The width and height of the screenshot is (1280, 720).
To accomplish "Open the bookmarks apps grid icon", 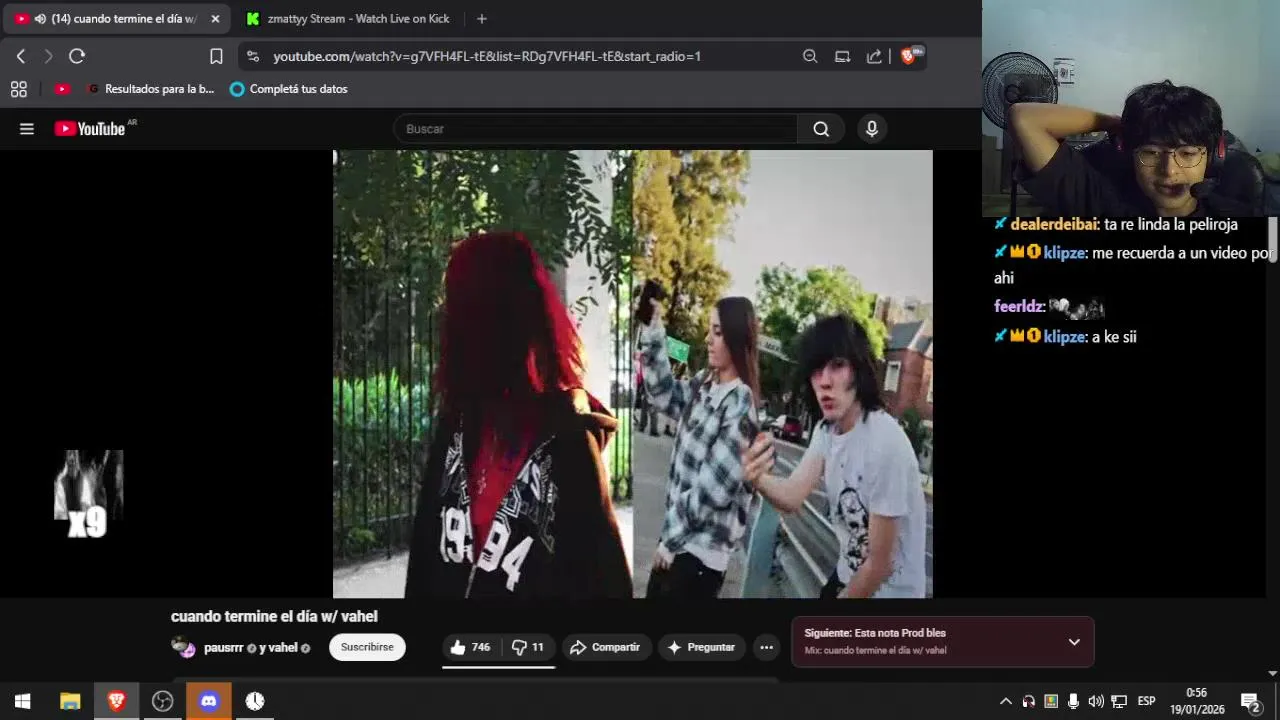I will (x=18, y=89).
